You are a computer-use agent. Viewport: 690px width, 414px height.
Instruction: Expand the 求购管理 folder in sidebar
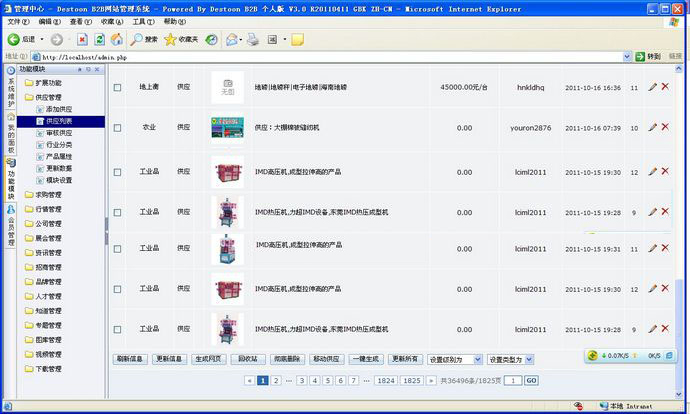click(47, 195)
